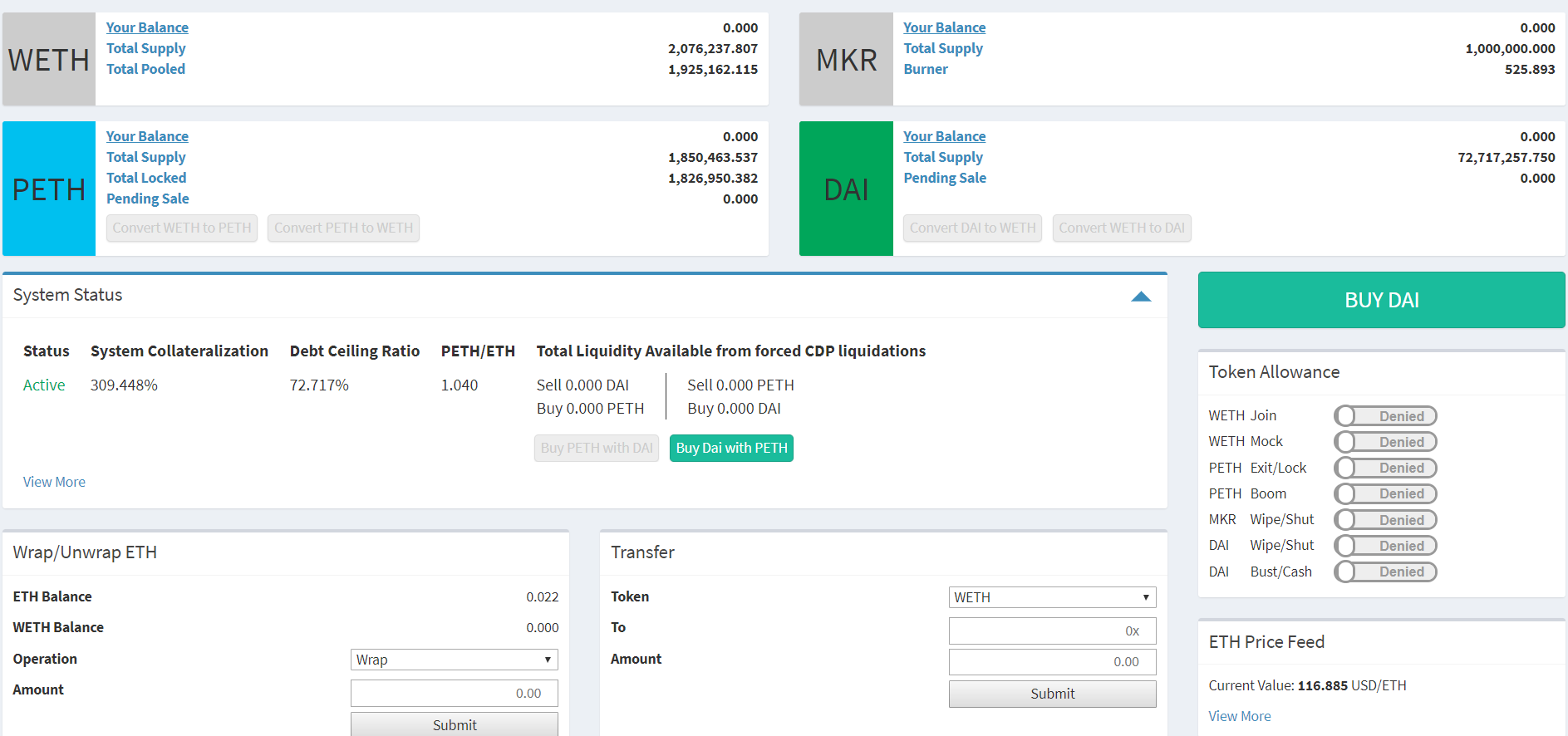This screenshot has height=736, width=1568.
Task: Click Buy PETH with DAI button
Action: tap(597, 448)
